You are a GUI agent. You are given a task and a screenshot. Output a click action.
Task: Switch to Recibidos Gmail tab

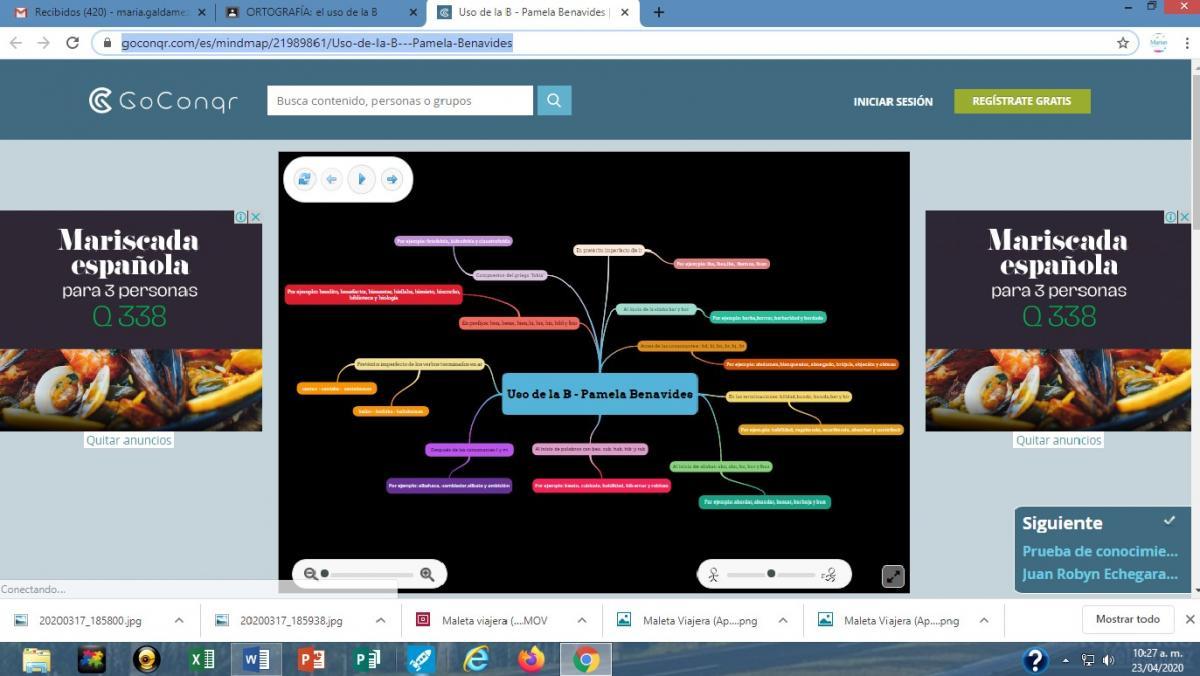point(110,13)
